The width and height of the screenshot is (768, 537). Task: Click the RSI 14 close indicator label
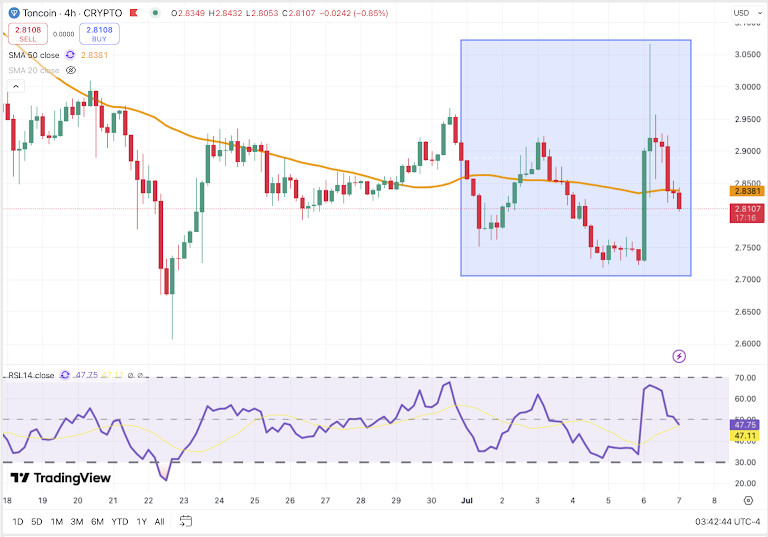(x=31, y=375)
